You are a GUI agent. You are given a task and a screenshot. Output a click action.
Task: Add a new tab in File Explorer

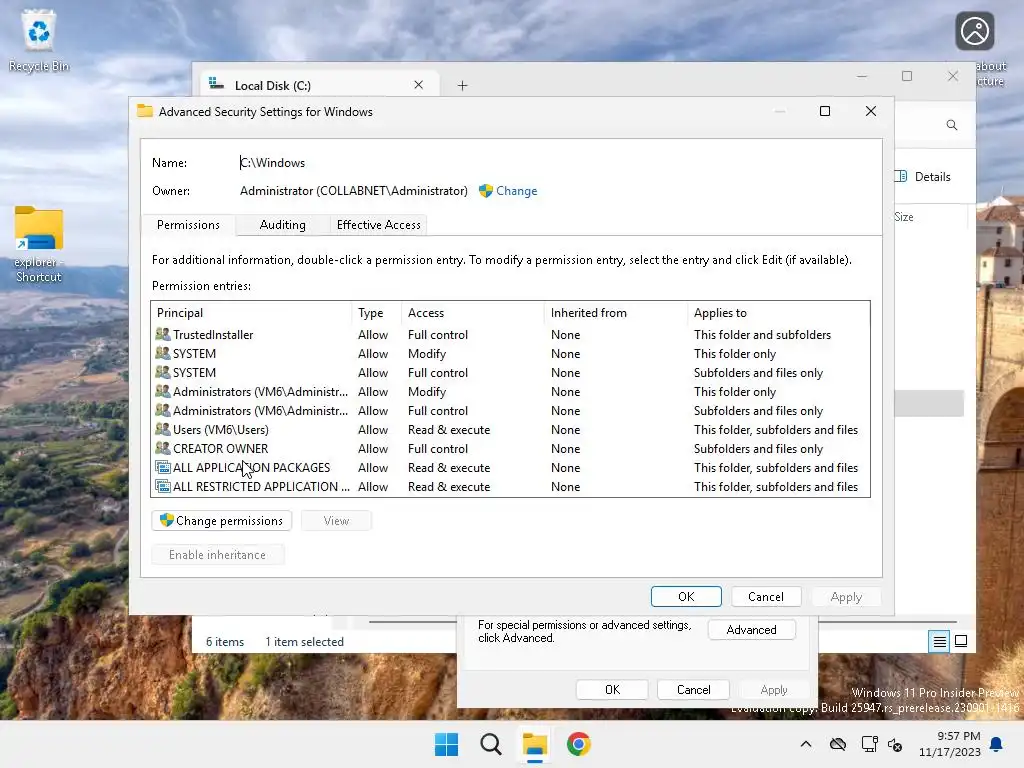[x=462, y=86]
